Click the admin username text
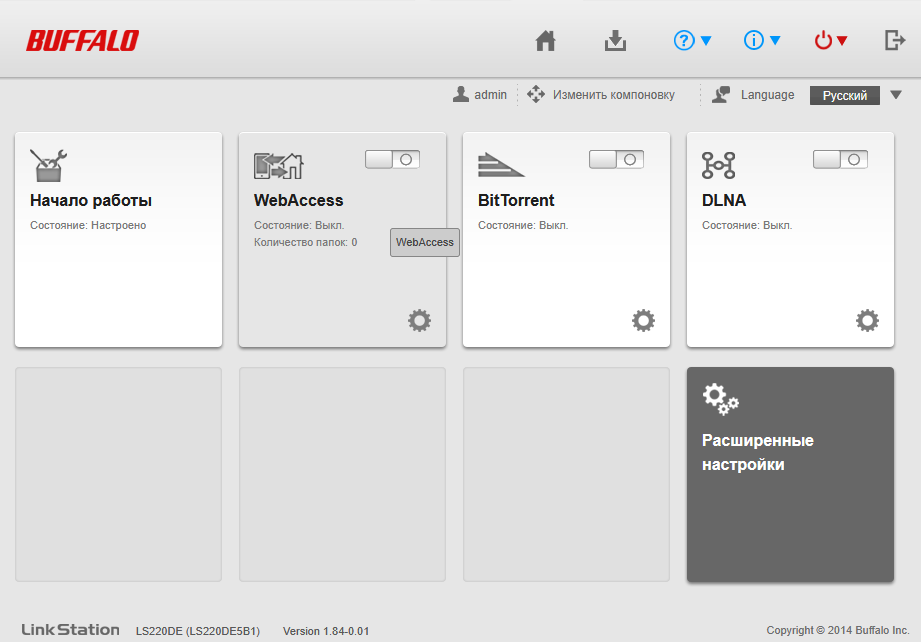Screen dimensions: 921x642 click(x=490, y=95)
